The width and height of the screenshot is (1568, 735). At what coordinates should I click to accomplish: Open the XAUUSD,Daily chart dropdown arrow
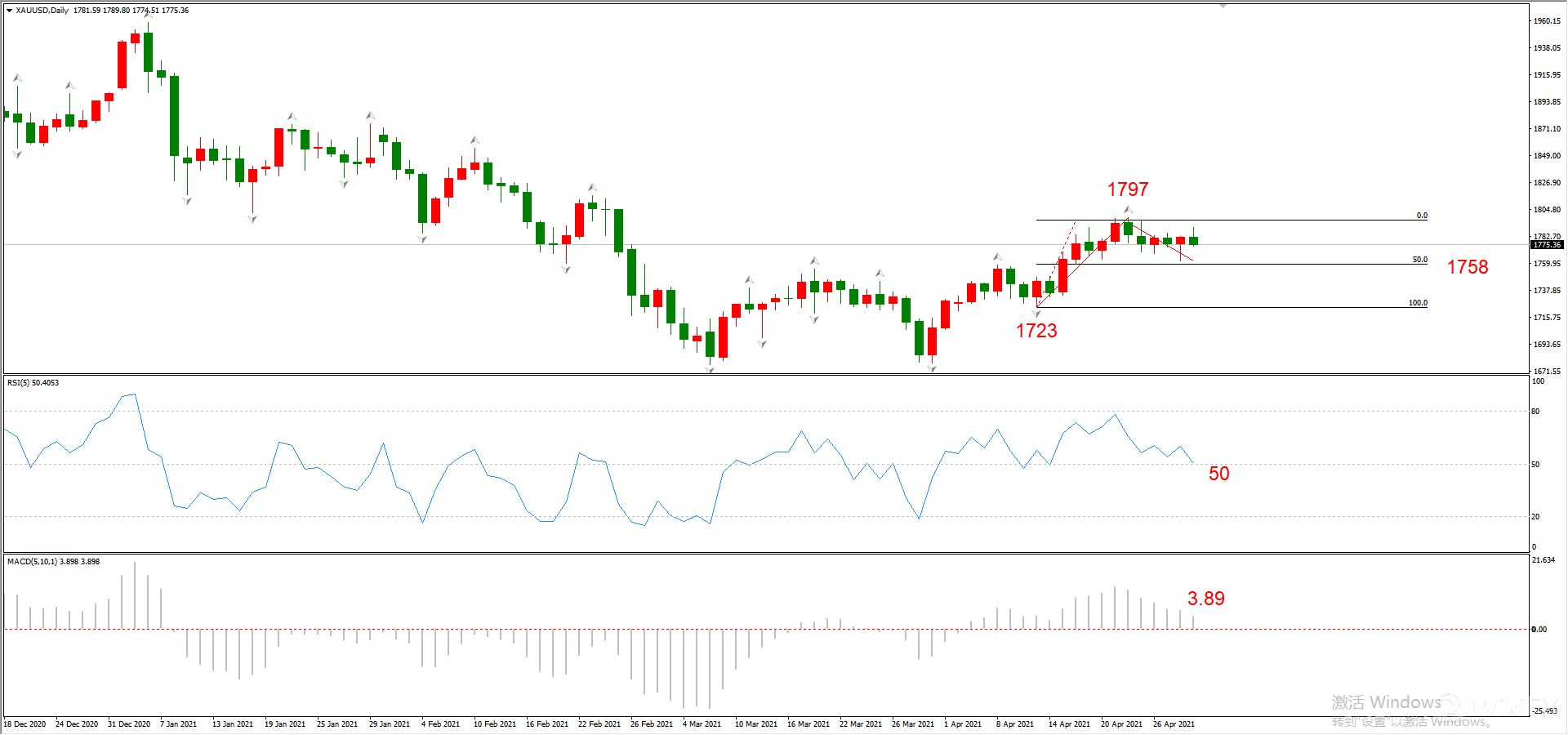(x=10, y=11)
